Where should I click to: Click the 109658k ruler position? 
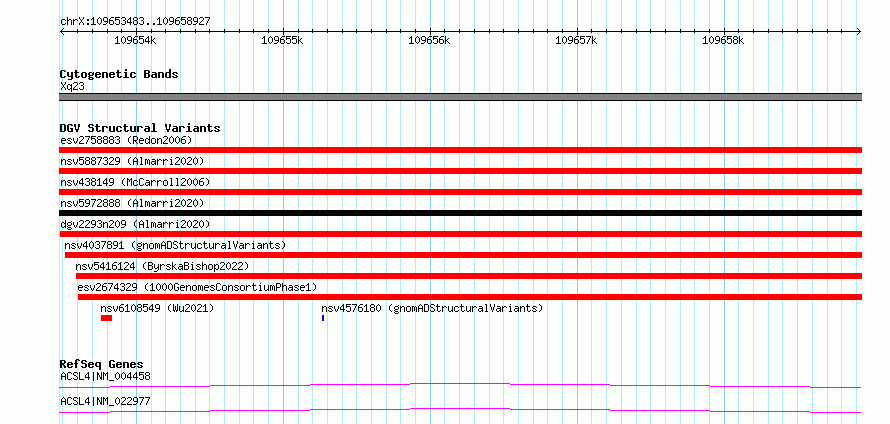(x=724, y=40)
